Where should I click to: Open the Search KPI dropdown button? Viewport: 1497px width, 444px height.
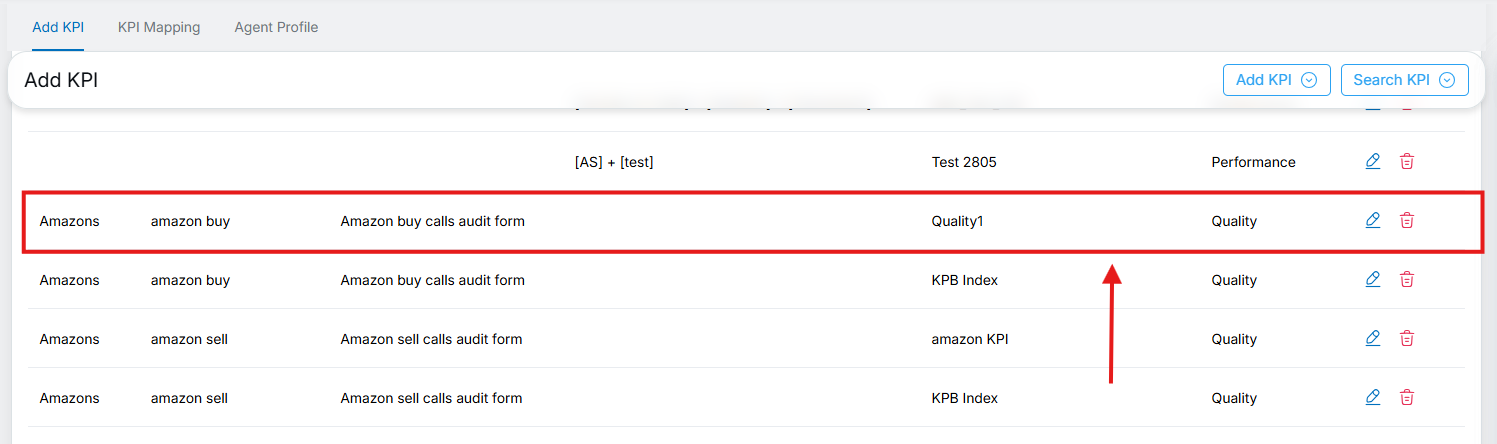click(x=1404, y=80)
